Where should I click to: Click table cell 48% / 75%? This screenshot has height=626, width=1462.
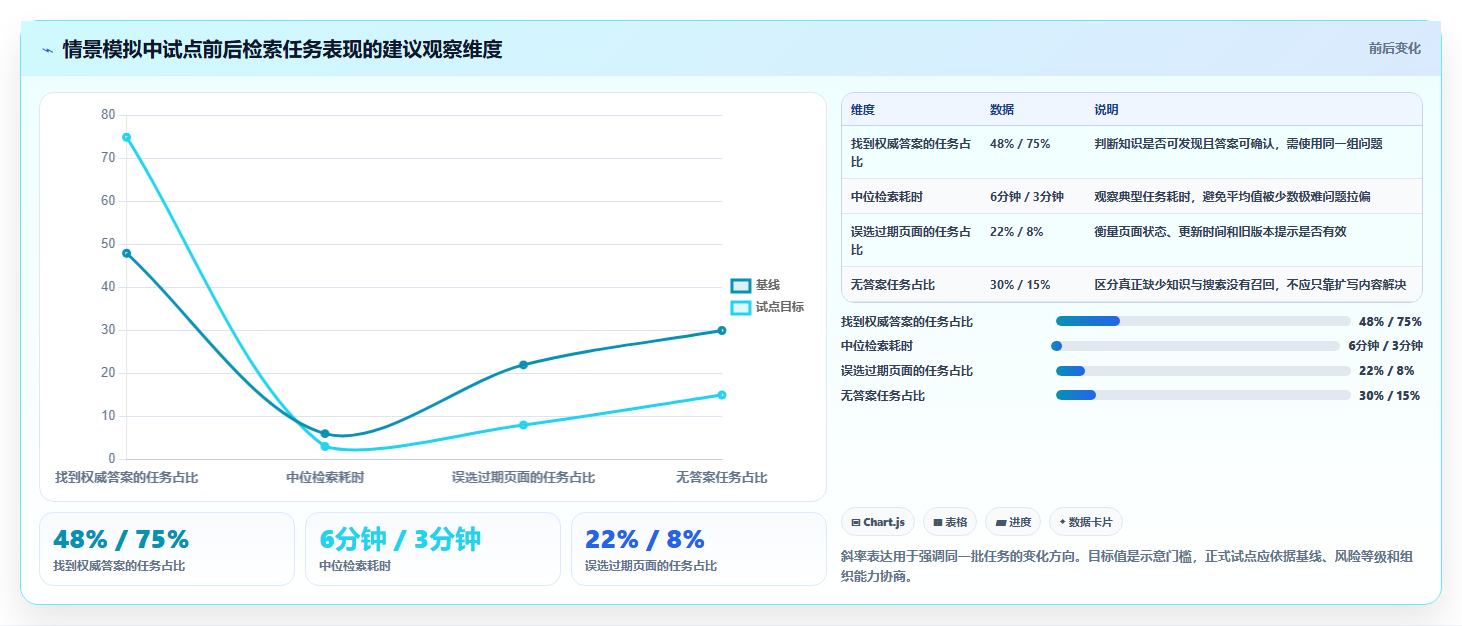(x=1020, y=144)
